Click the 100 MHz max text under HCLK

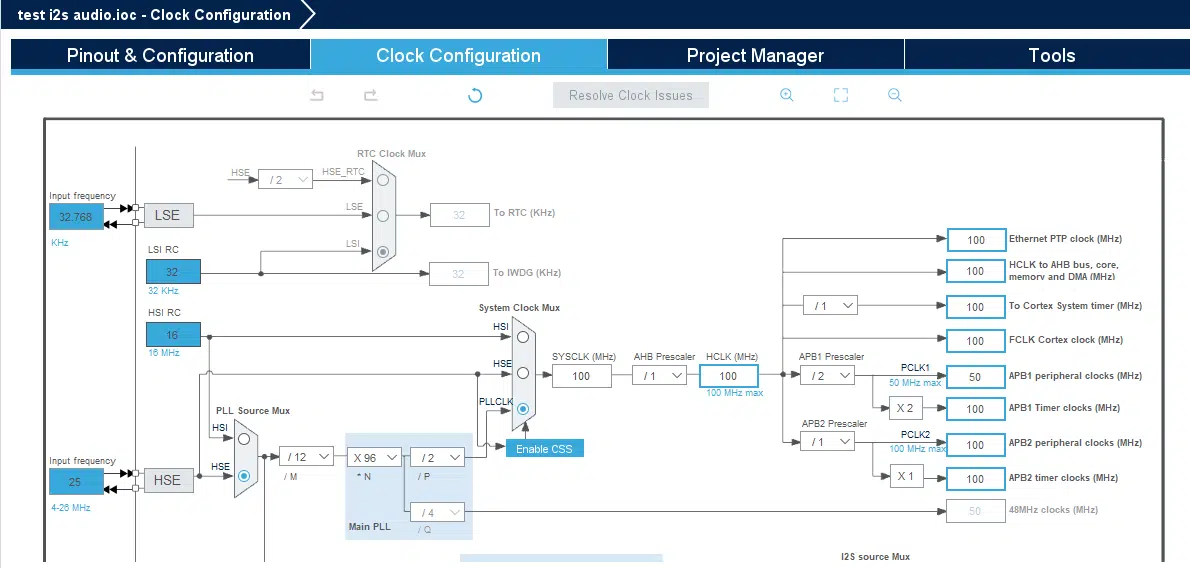735,393
